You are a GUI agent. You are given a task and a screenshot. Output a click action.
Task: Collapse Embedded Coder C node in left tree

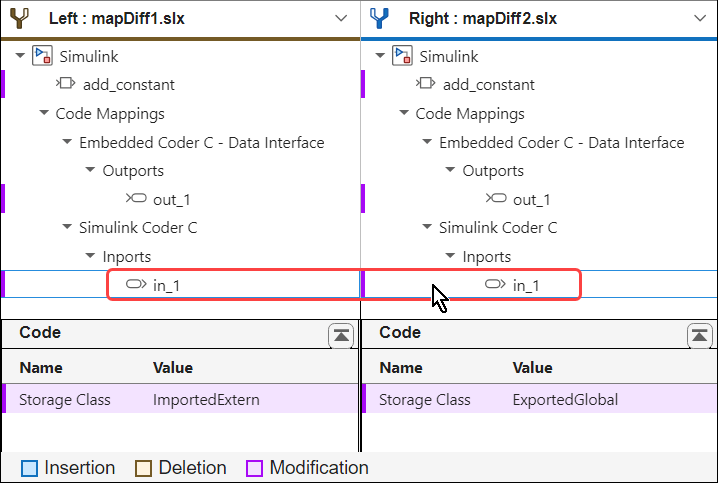(68, 143)
